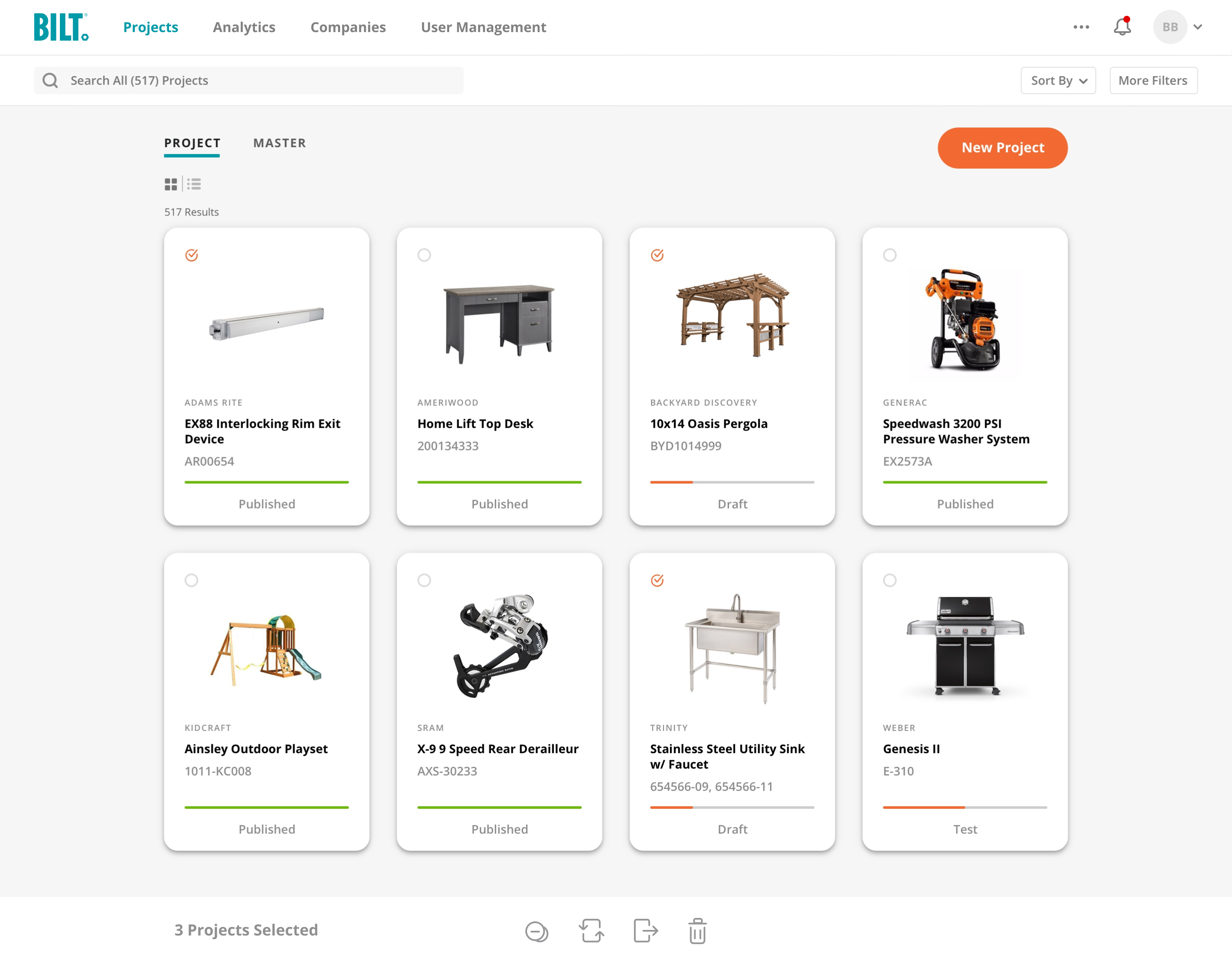Image resolution: width=1232 pixels, height=965 pixels.
Task: Switch to list view
Action: pos(194,184)
